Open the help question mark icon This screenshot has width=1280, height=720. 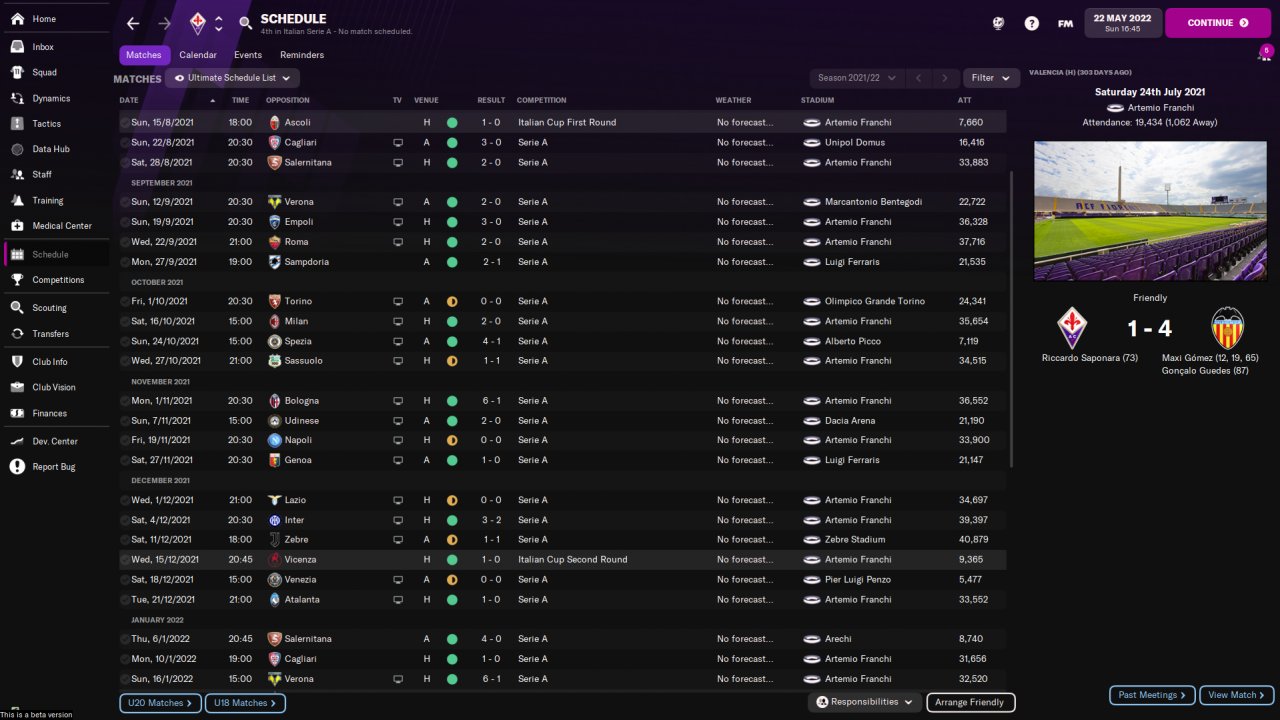tap(1032, 23)
